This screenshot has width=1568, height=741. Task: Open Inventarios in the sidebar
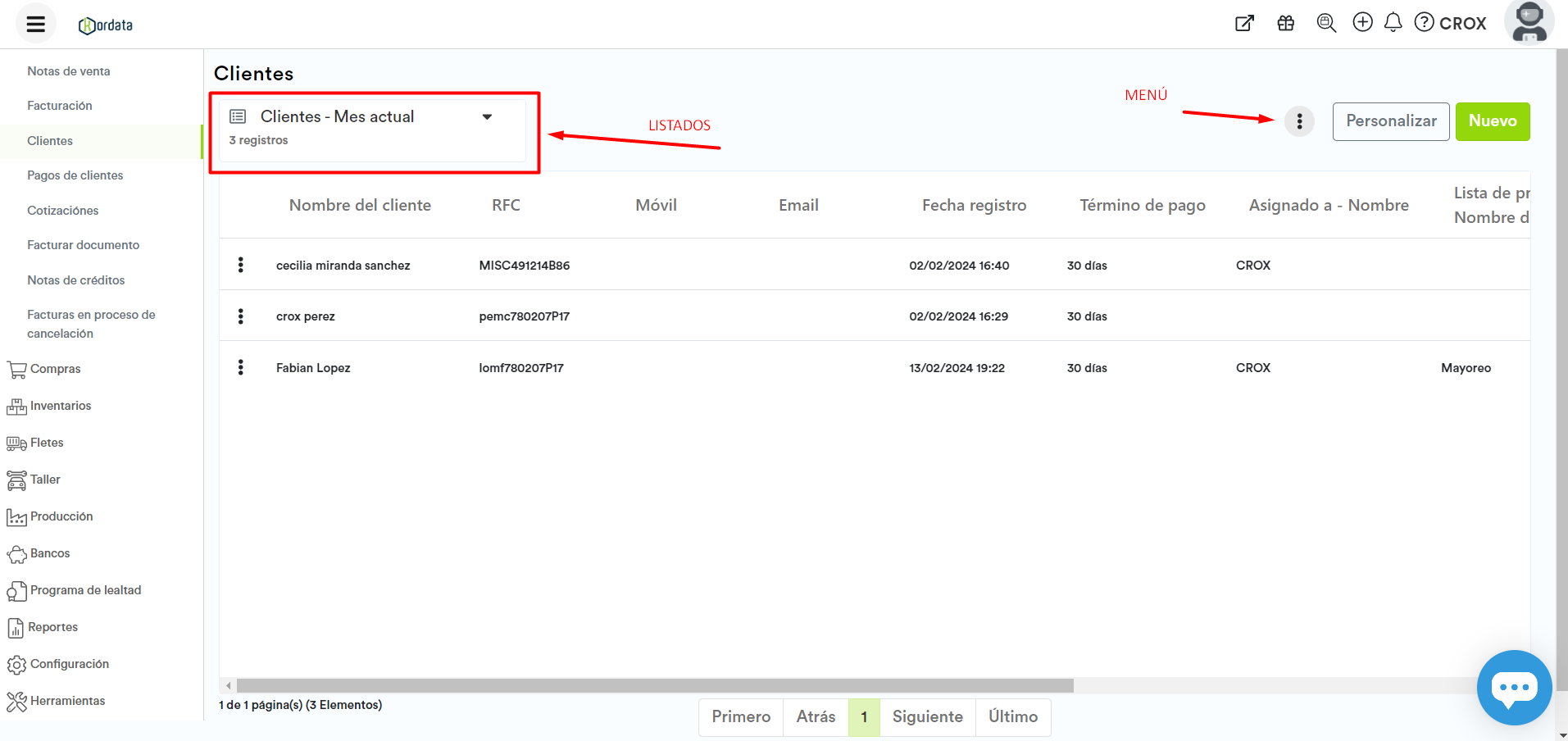click(x=61, y=406)
